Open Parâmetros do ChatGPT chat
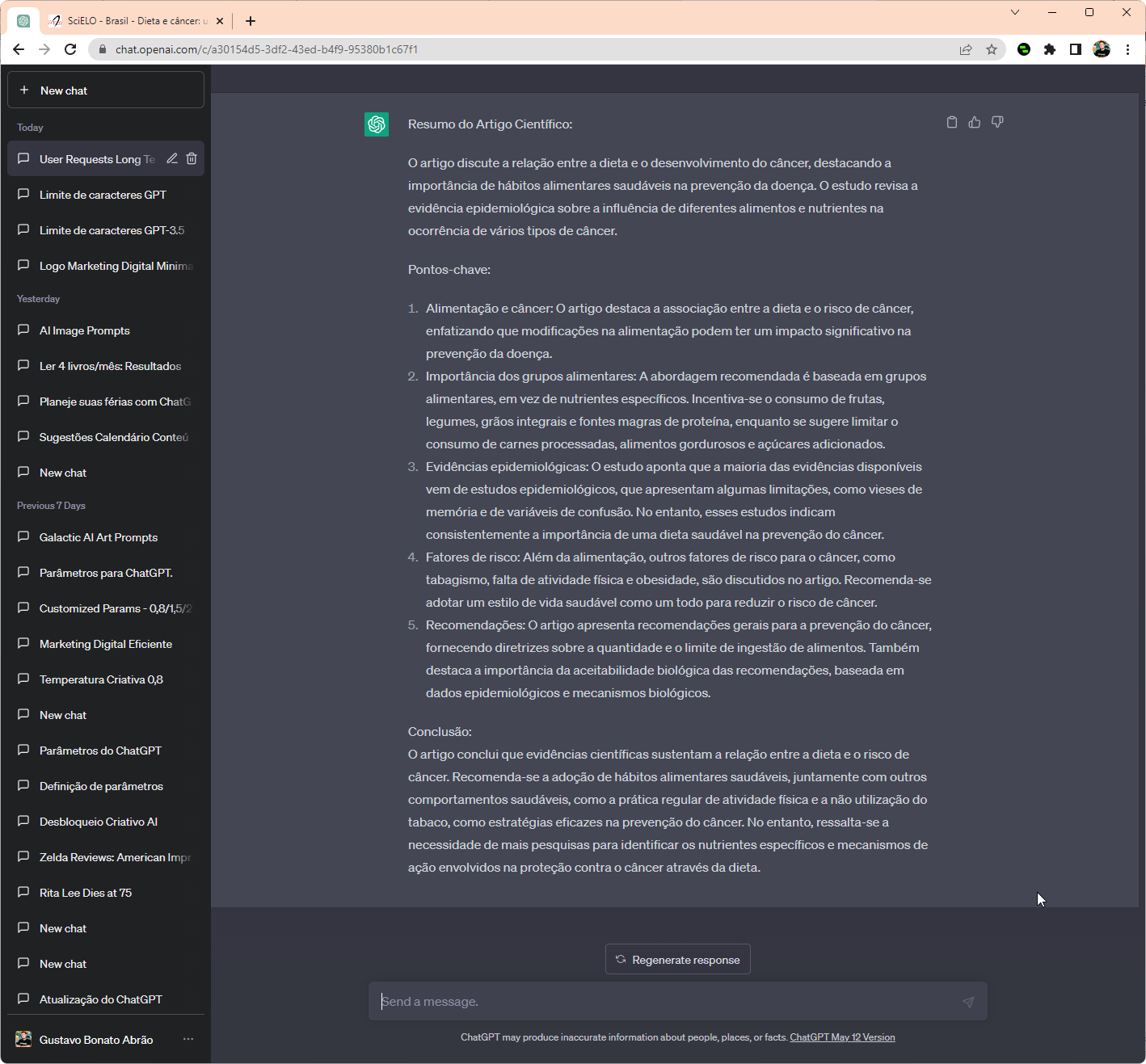 [x=106, y=751]
